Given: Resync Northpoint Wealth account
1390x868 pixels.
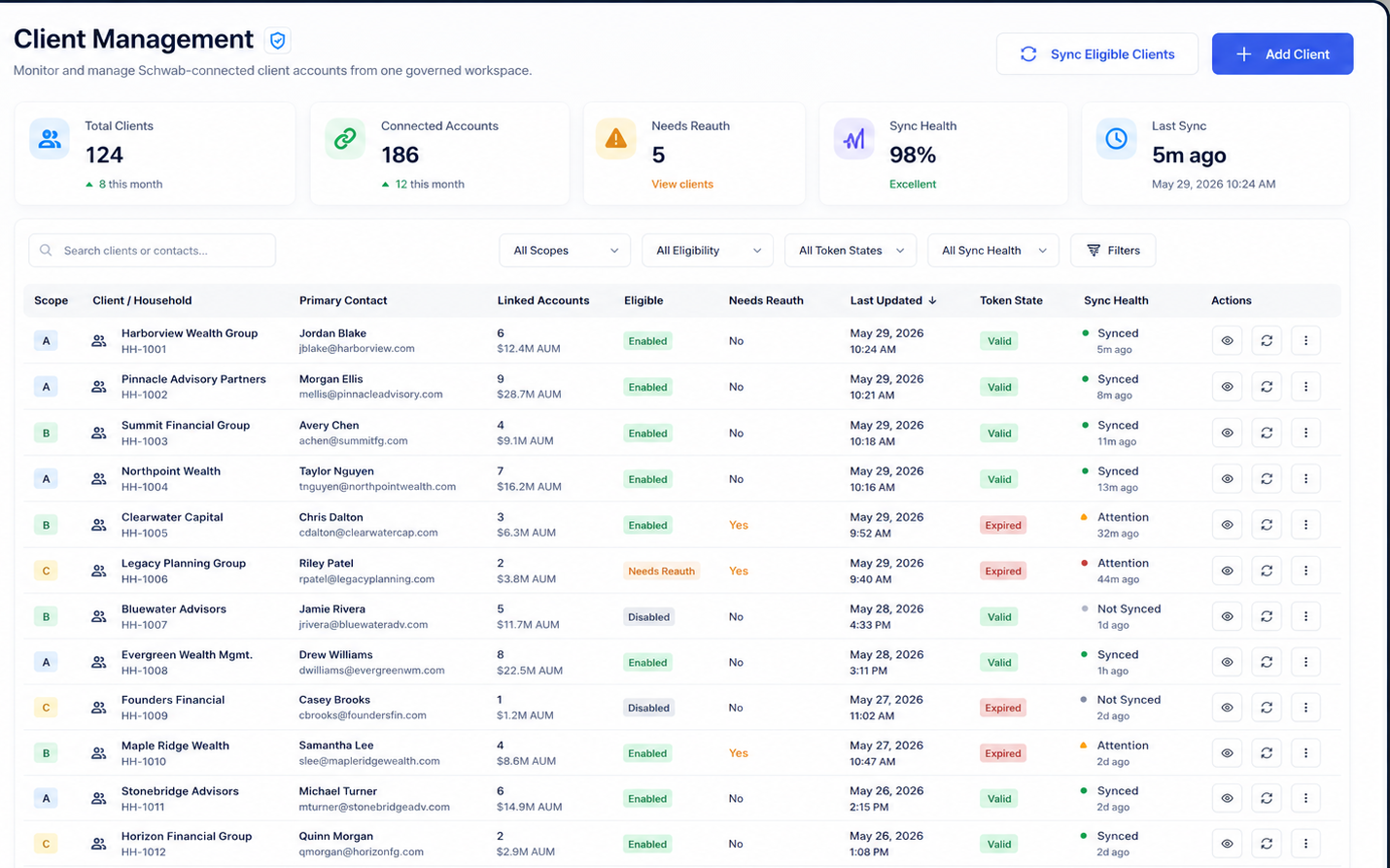Looking at the screenshot, I should (1267, 478).
